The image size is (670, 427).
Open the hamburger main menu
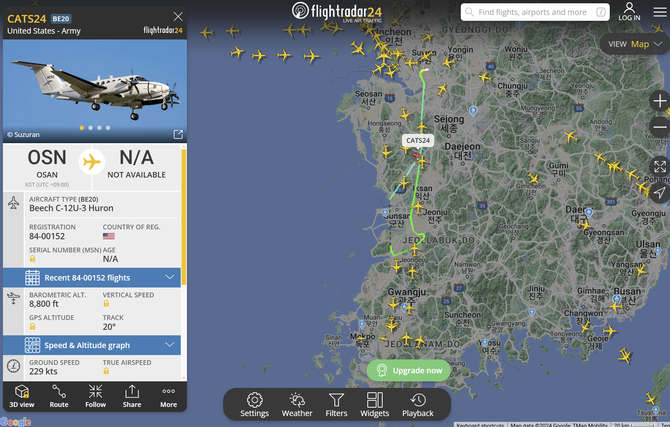(x=659, y=12)
